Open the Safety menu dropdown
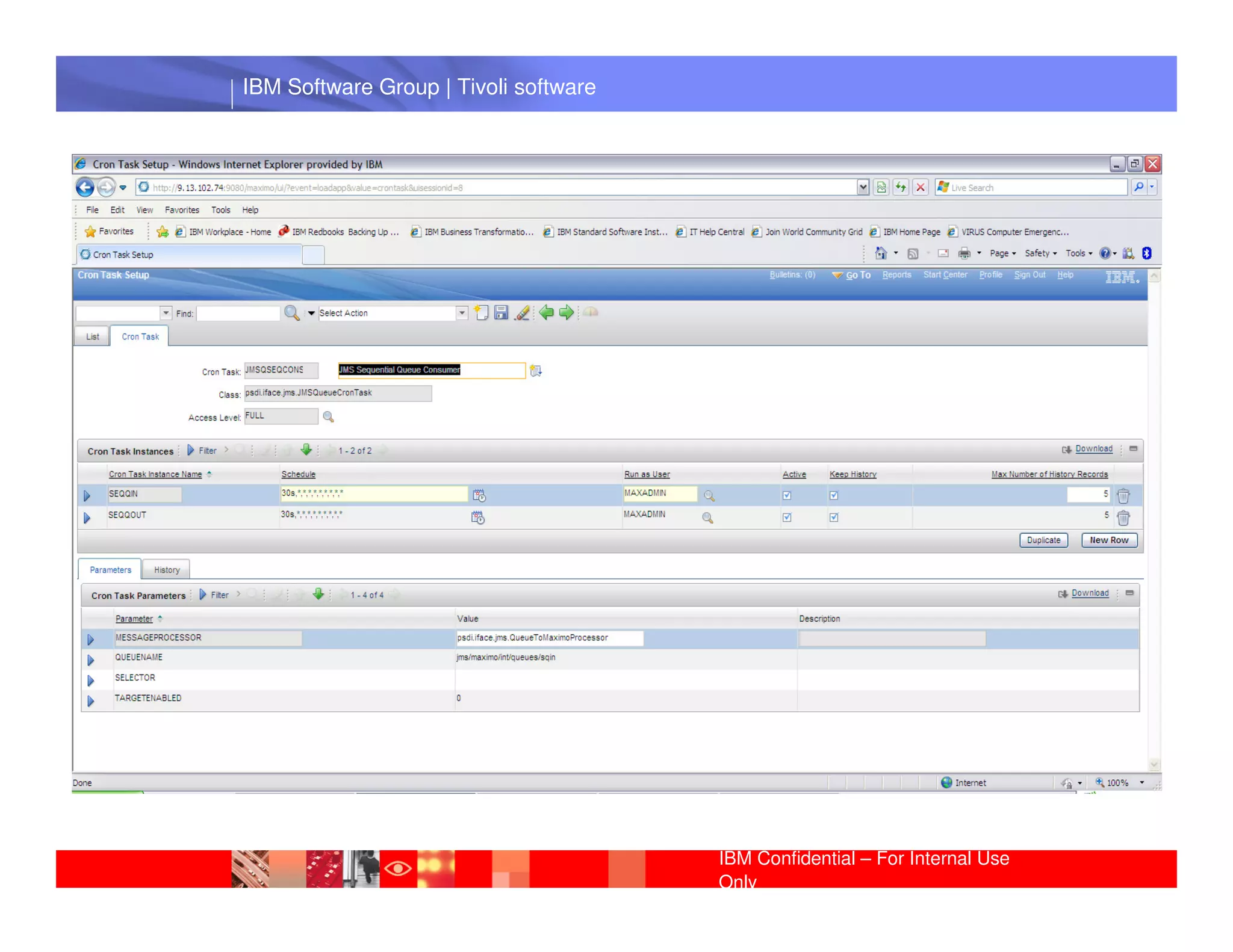 1040,253
